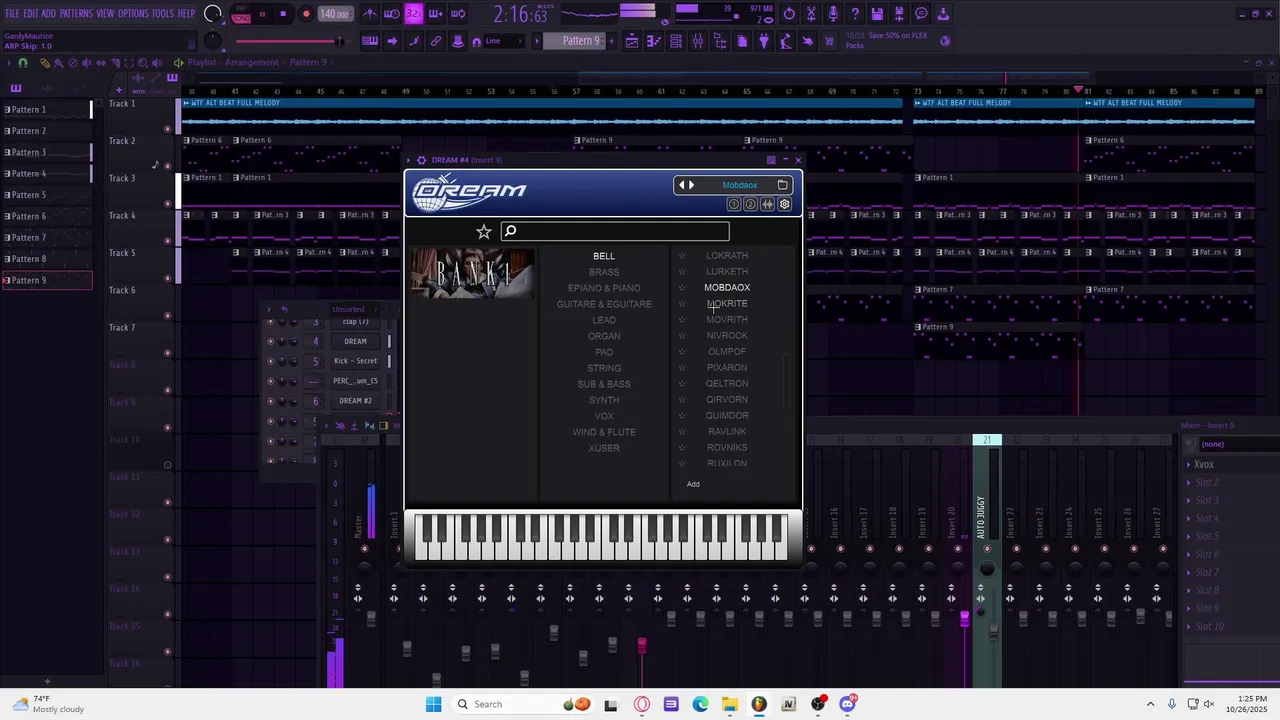Favorite the LOKRATH preset star
The image size is (1280, 720).
click(682, 256)
